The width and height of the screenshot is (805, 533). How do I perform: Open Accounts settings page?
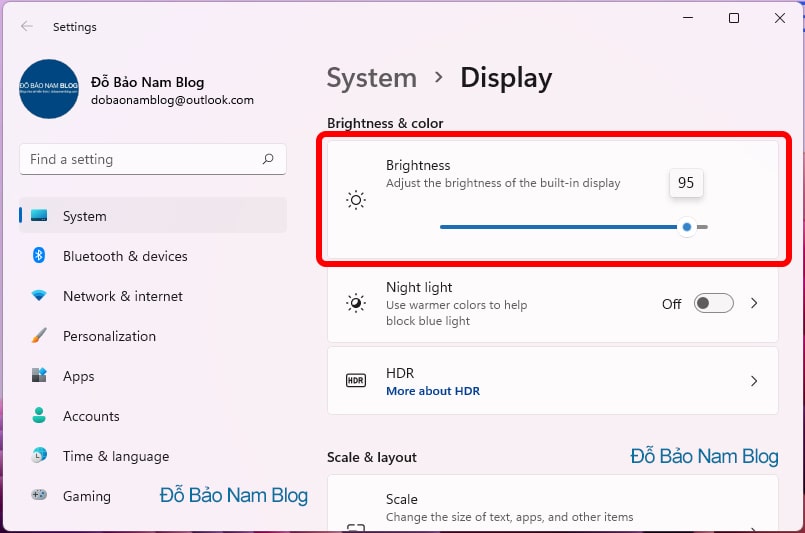click(x=152, y=416)
